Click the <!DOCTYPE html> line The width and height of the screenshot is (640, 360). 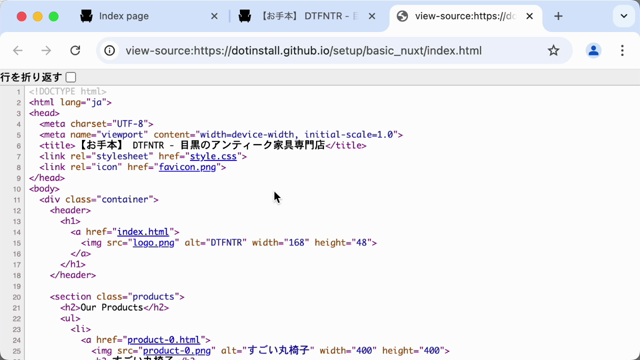(68, 91)
